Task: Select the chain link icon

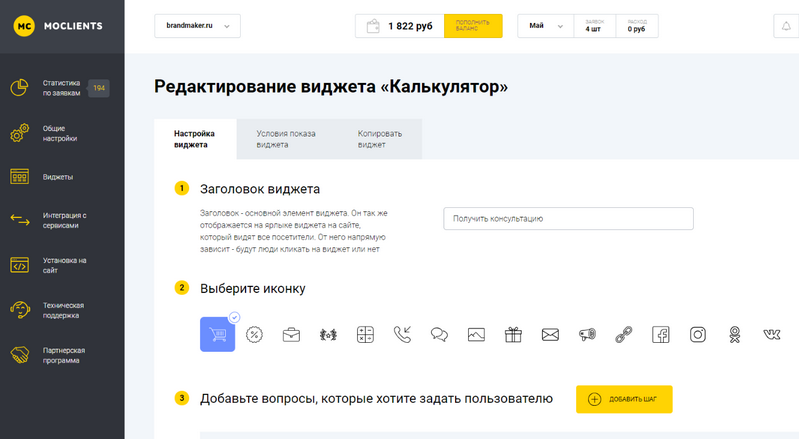Action: (x=624, y=335)
